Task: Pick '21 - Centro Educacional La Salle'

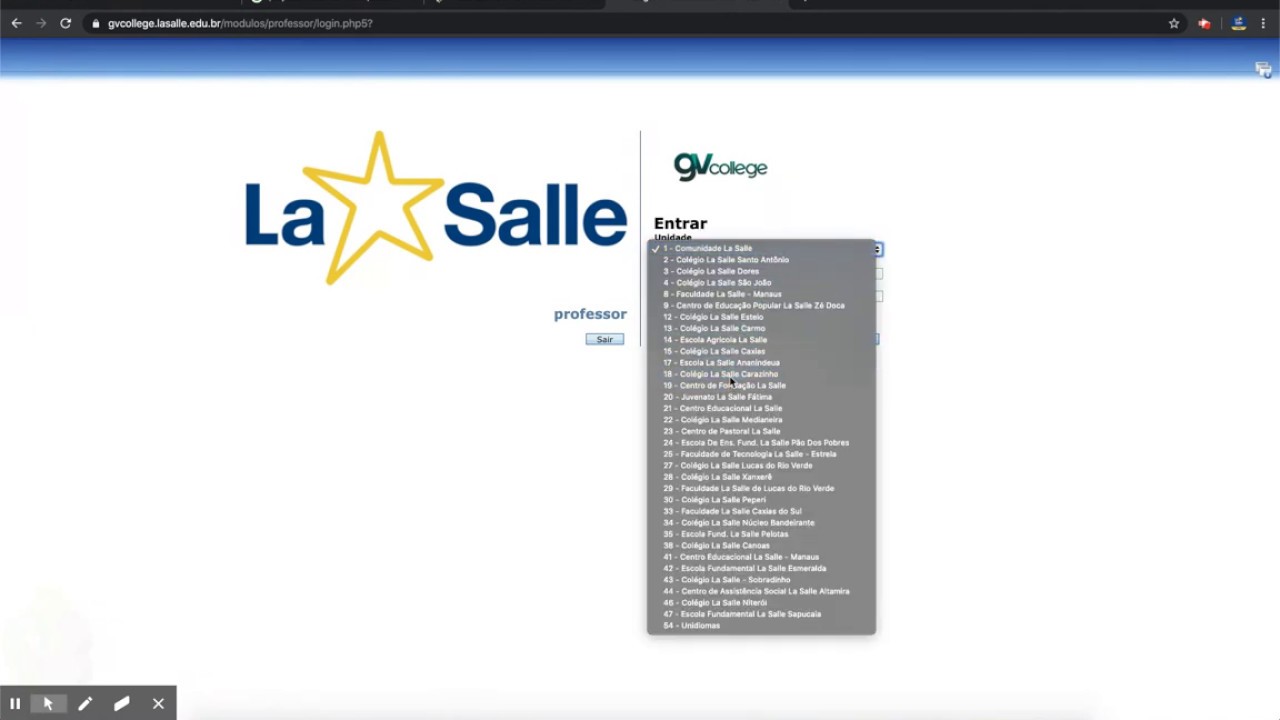Action: pyautogui.click(x=761, y=408)
